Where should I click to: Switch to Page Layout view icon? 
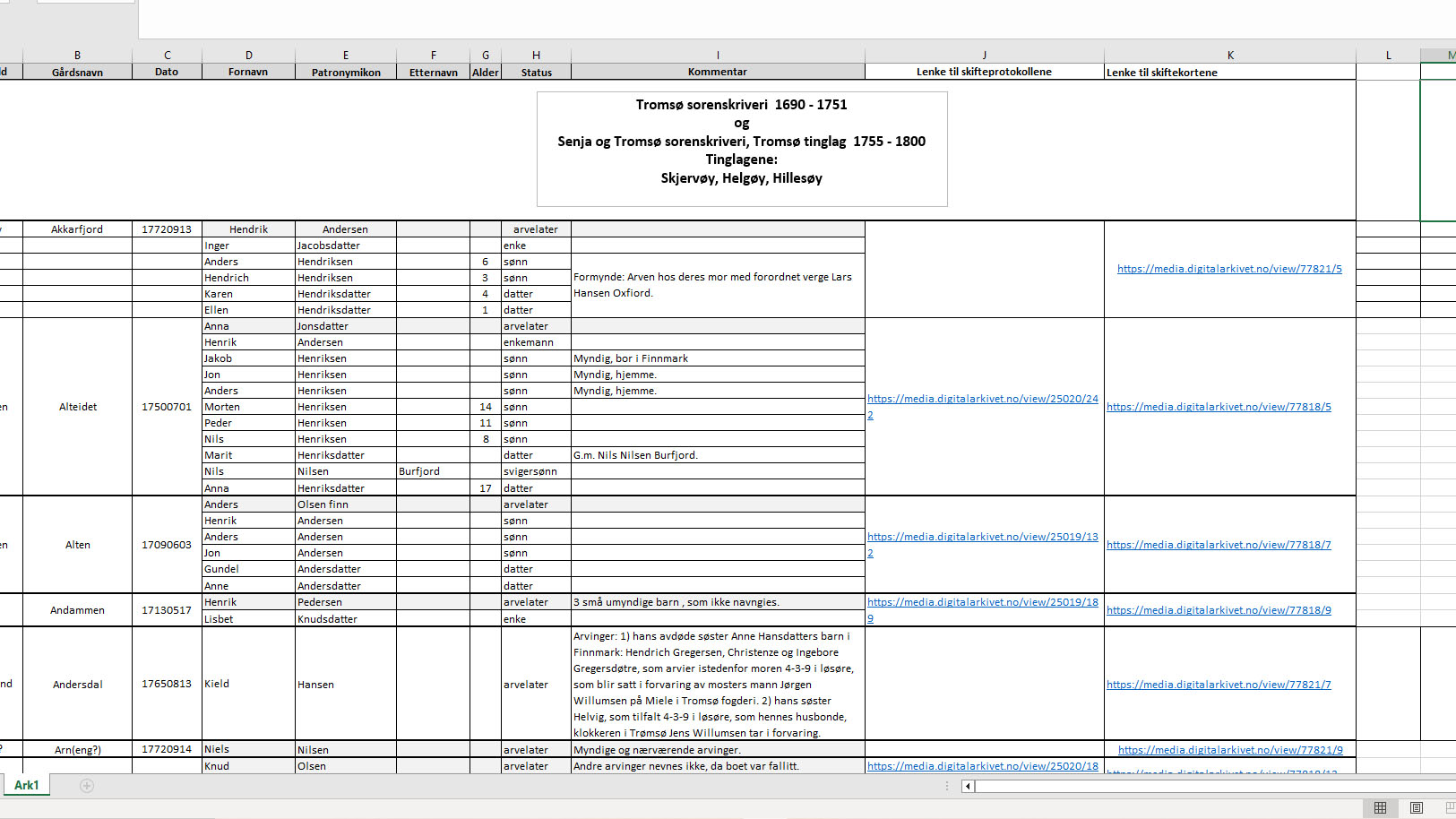(x=1416, y=807)
